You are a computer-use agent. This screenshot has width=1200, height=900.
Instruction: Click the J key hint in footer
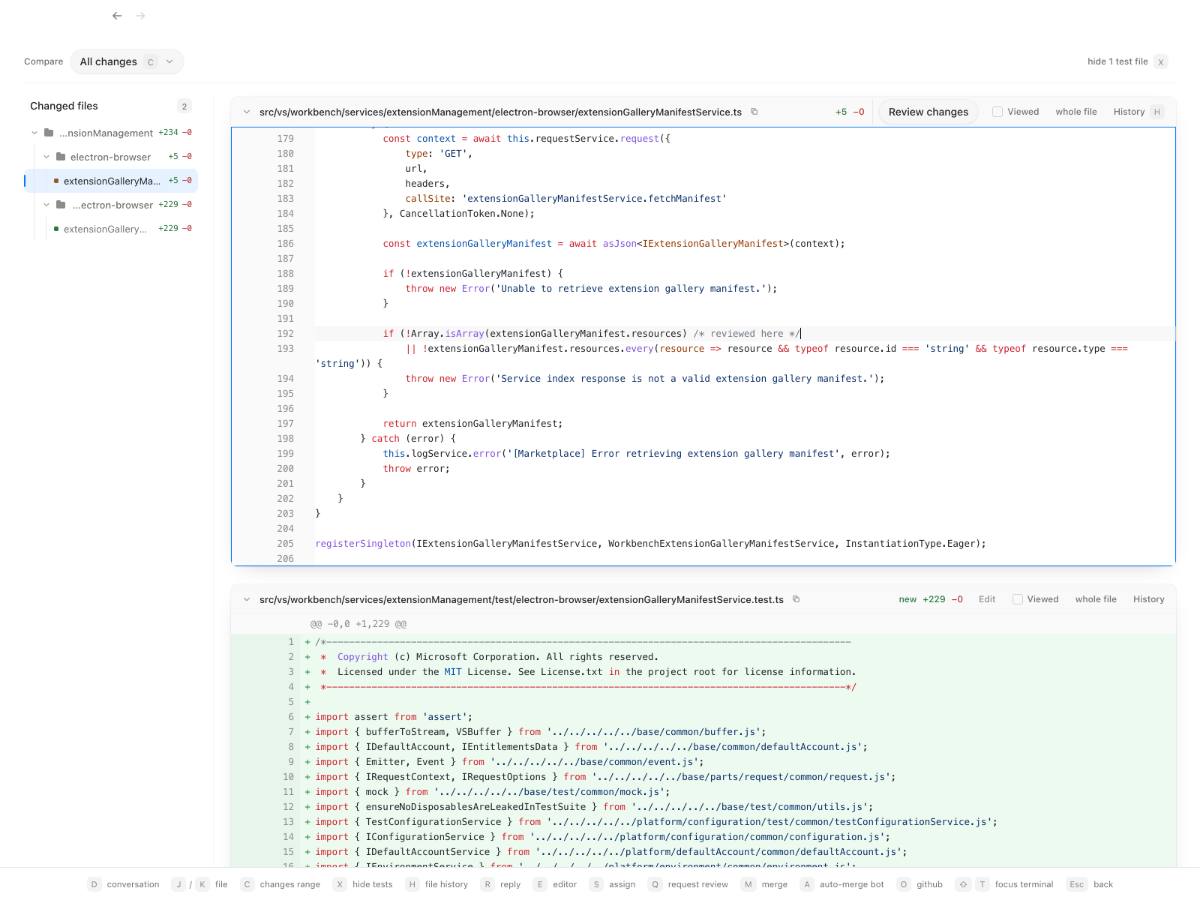click(x=178, y=884)
